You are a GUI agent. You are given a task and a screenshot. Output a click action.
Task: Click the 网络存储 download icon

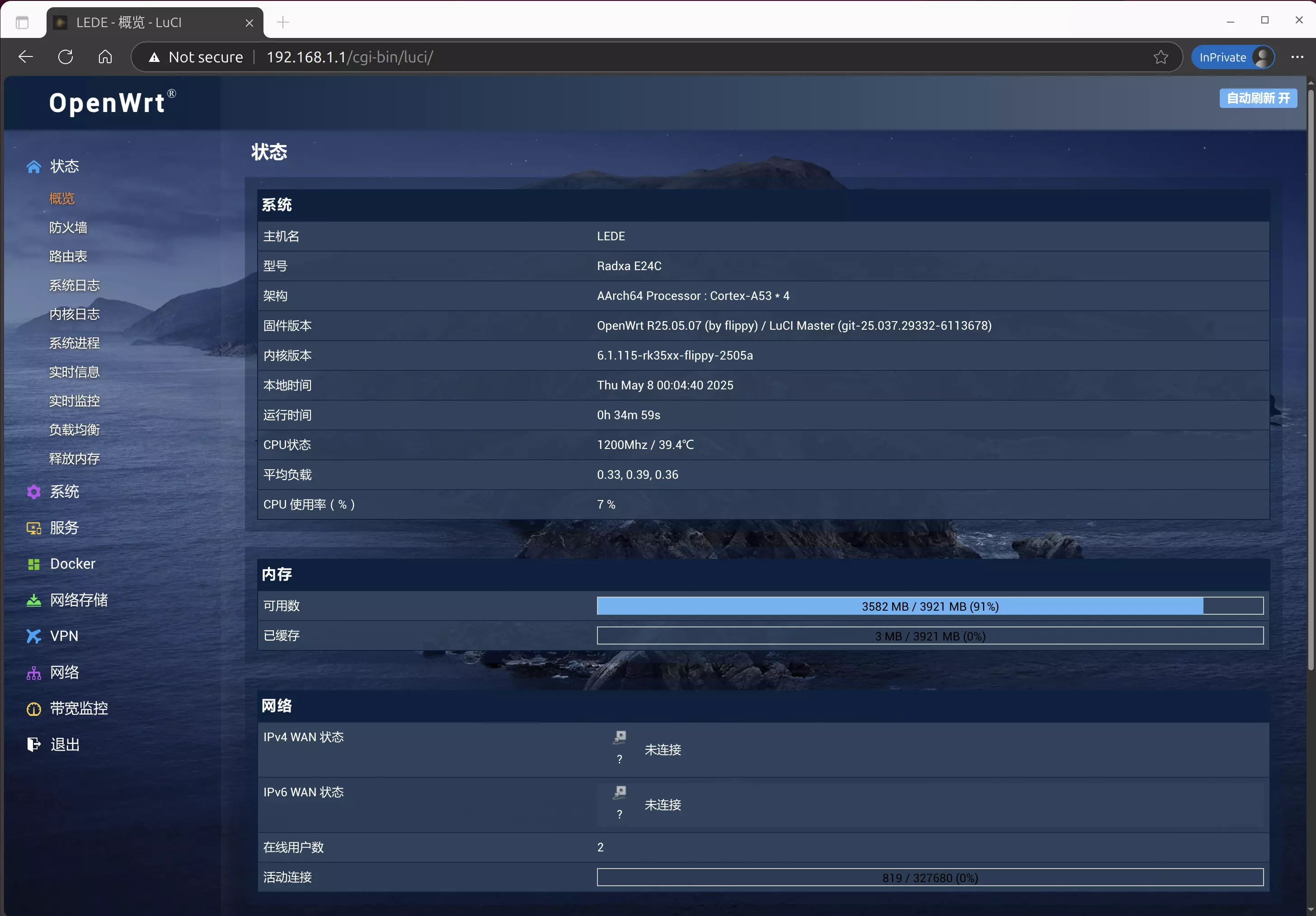[34, 600]
